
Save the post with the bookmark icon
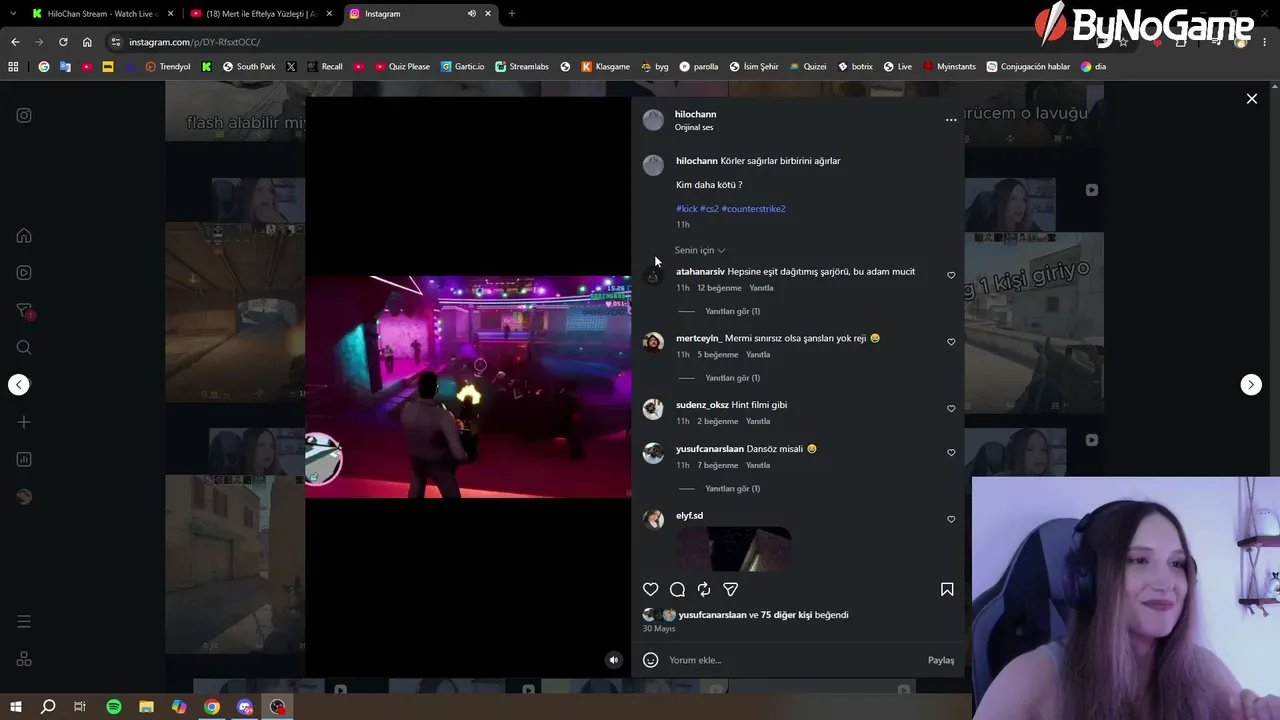[x=947, y=590]
